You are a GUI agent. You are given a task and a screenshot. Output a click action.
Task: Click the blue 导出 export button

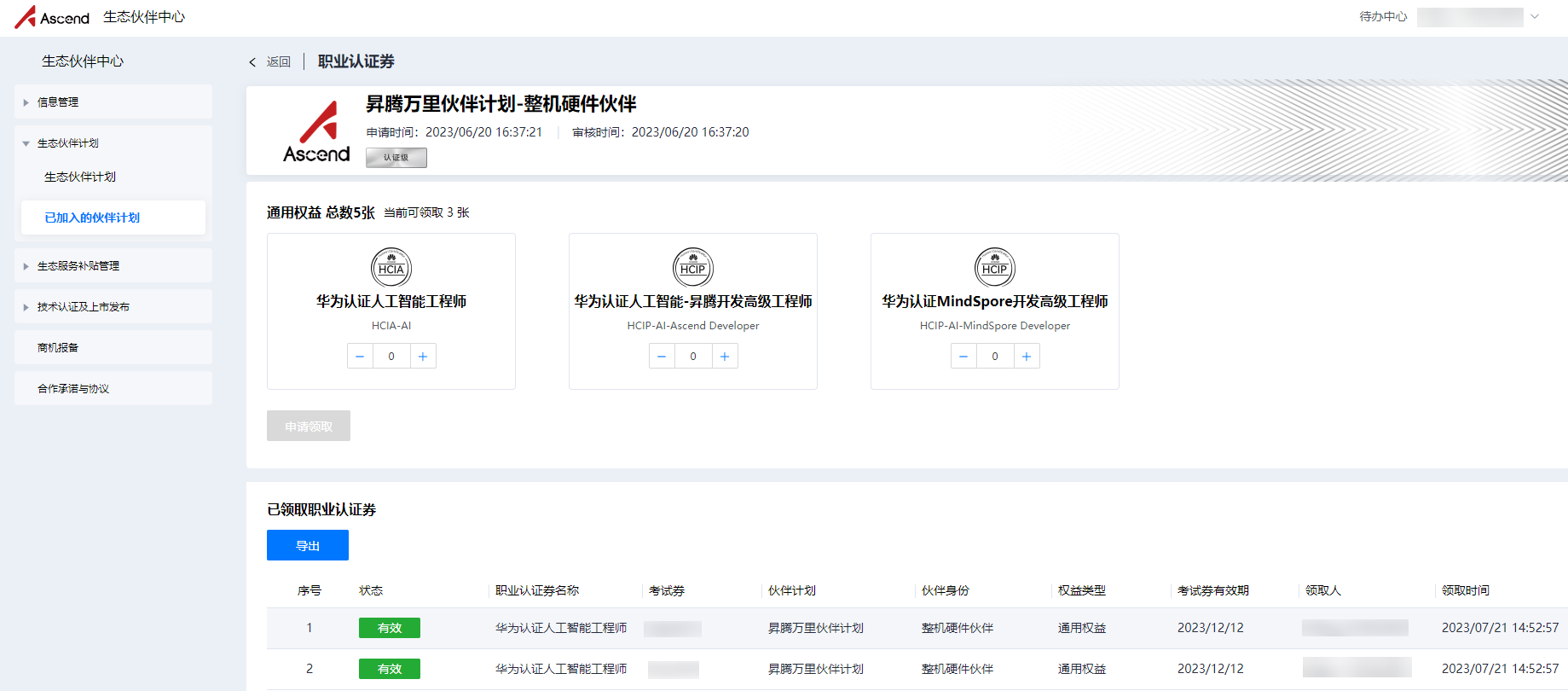tap(308, 545)
